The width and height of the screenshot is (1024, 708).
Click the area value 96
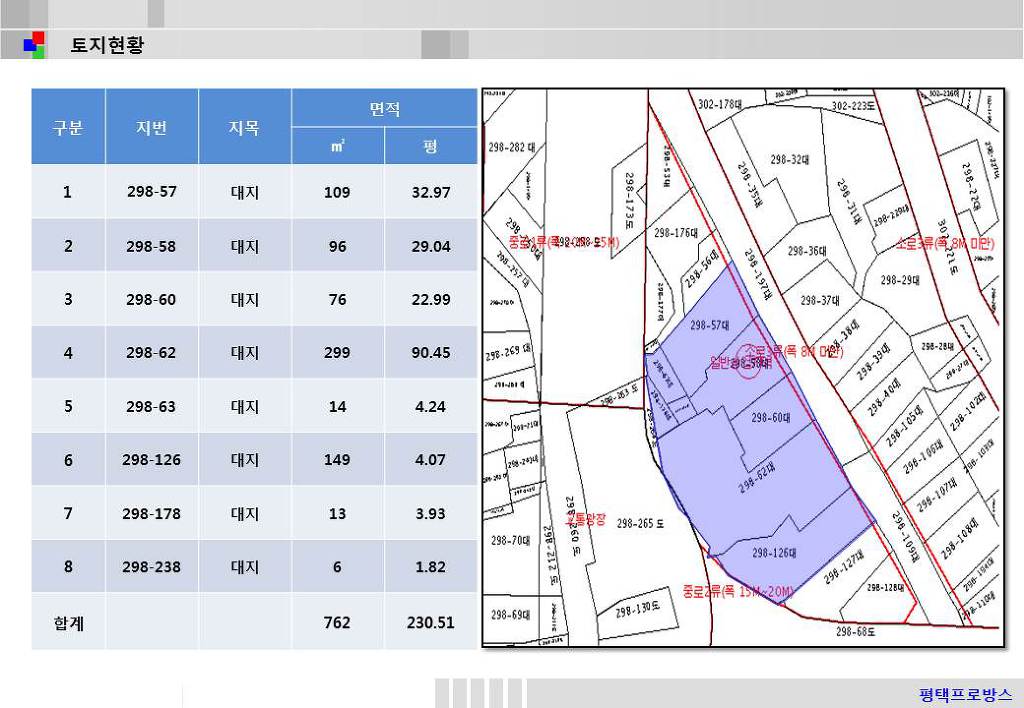coord(337,246)
